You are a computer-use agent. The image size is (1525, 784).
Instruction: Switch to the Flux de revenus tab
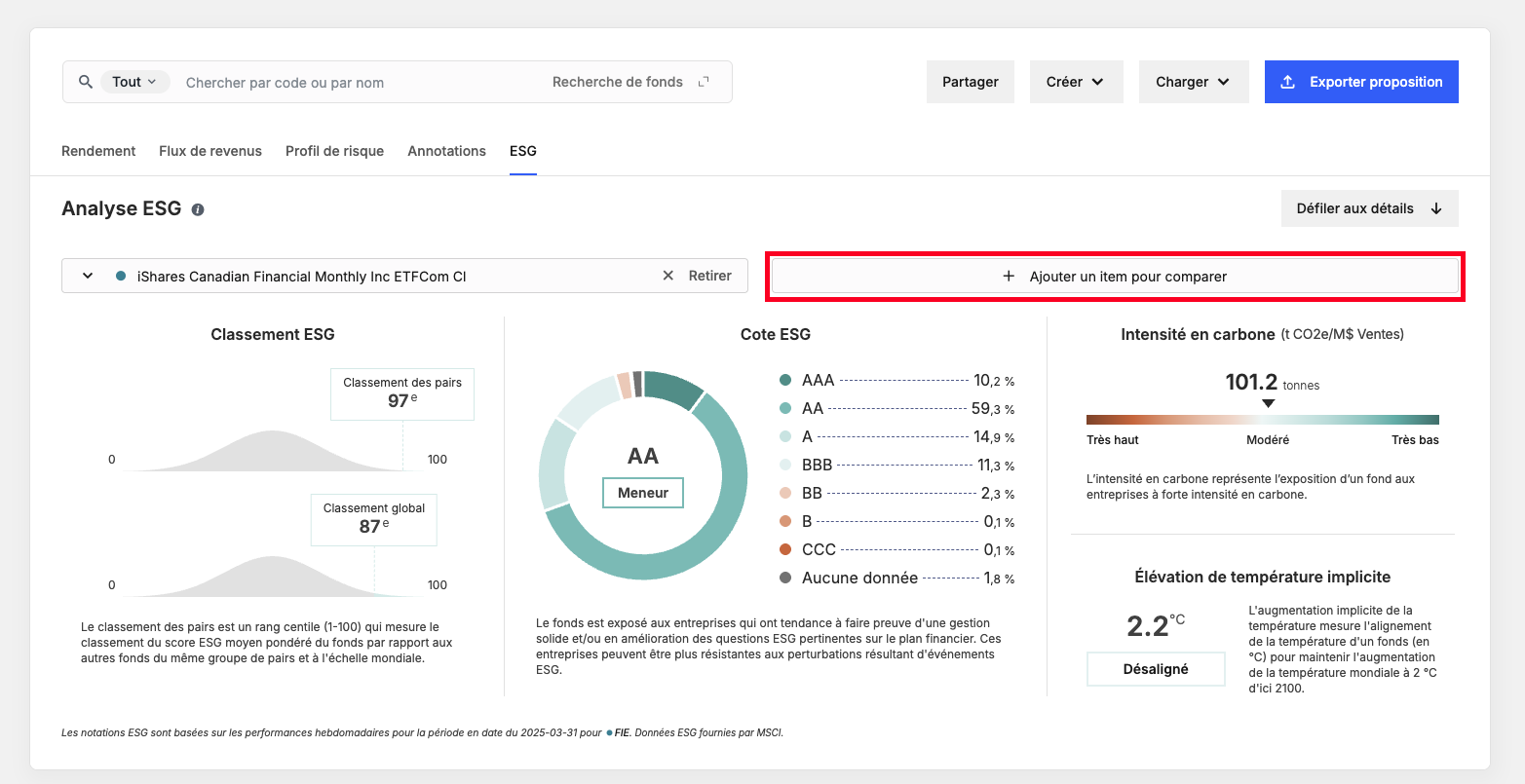[210, 151]
